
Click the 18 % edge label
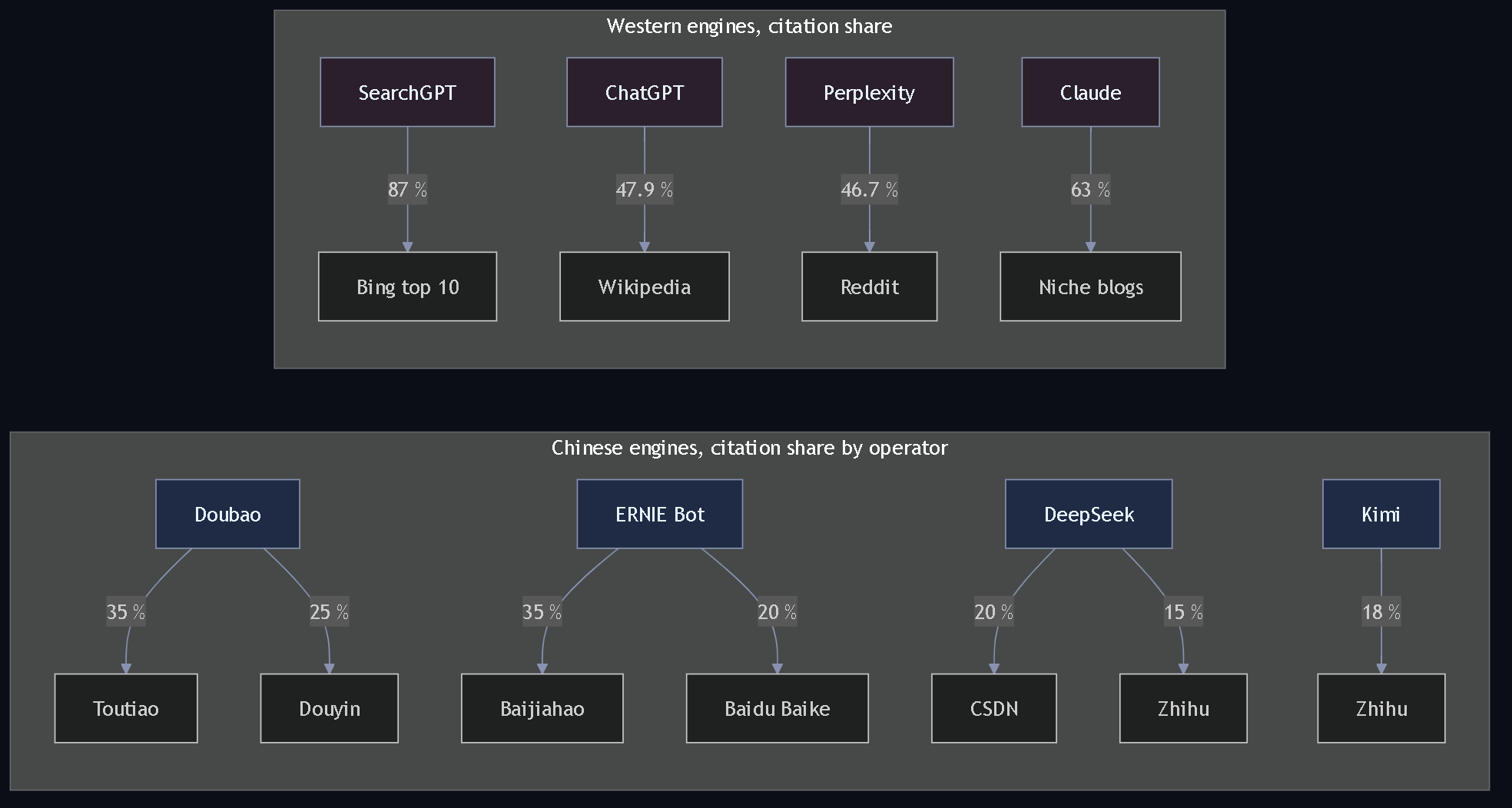[x=1381, y=612]
